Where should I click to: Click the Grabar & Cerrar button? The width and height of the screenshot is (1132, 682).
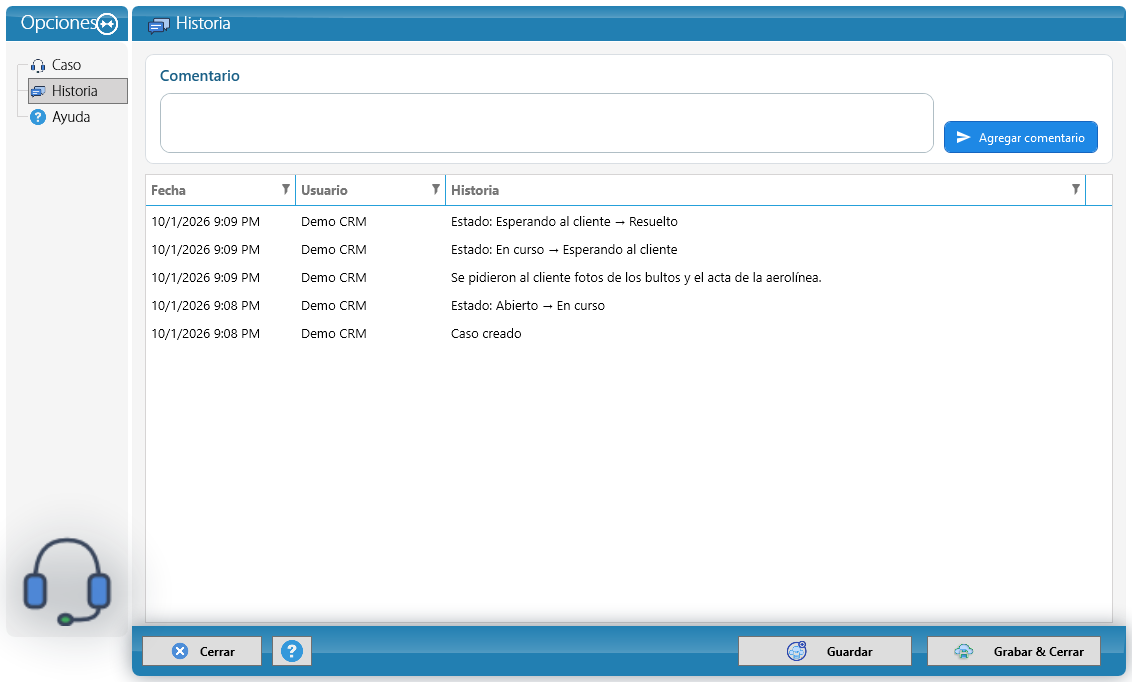point(1014,651)
